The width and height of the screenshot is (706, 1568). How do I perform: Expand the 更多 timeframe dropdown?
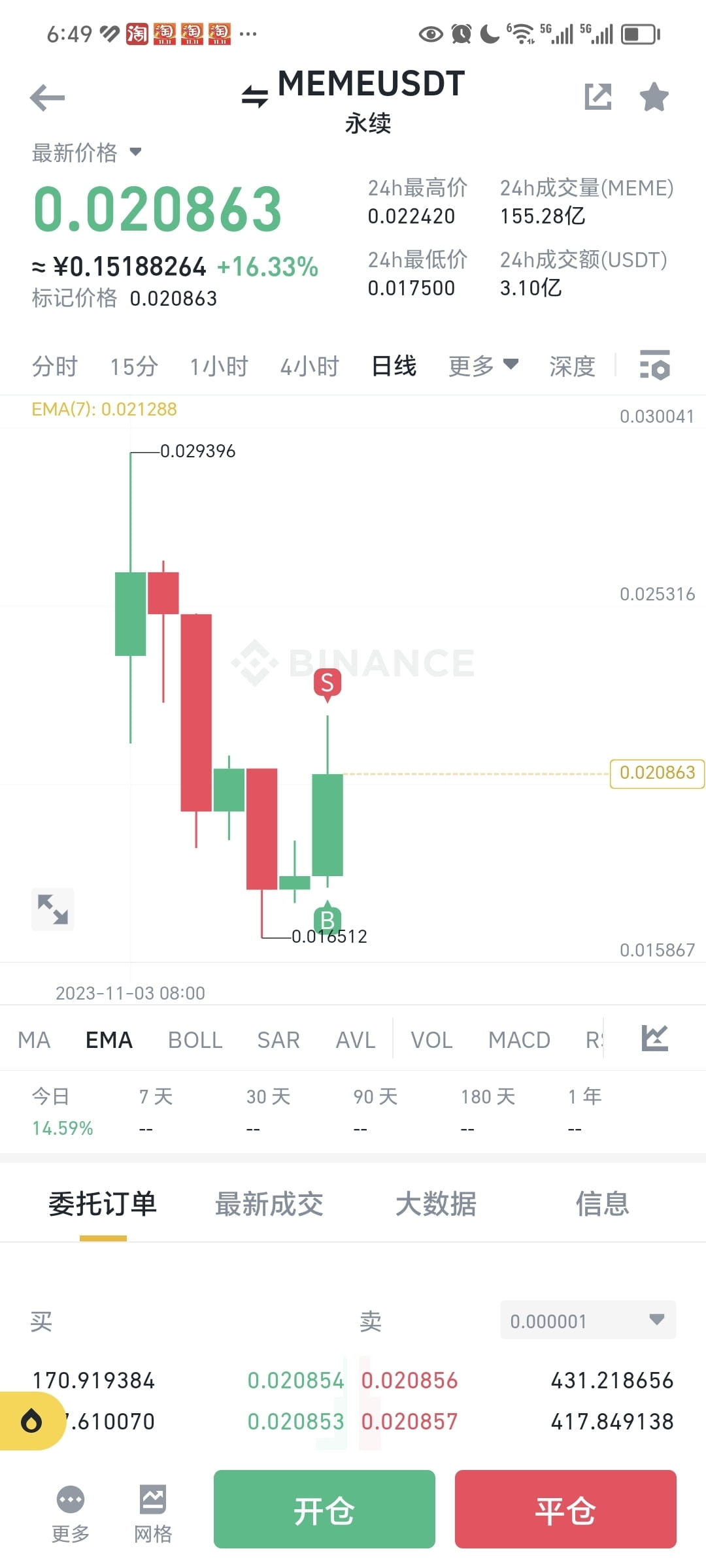pos(482,366)
